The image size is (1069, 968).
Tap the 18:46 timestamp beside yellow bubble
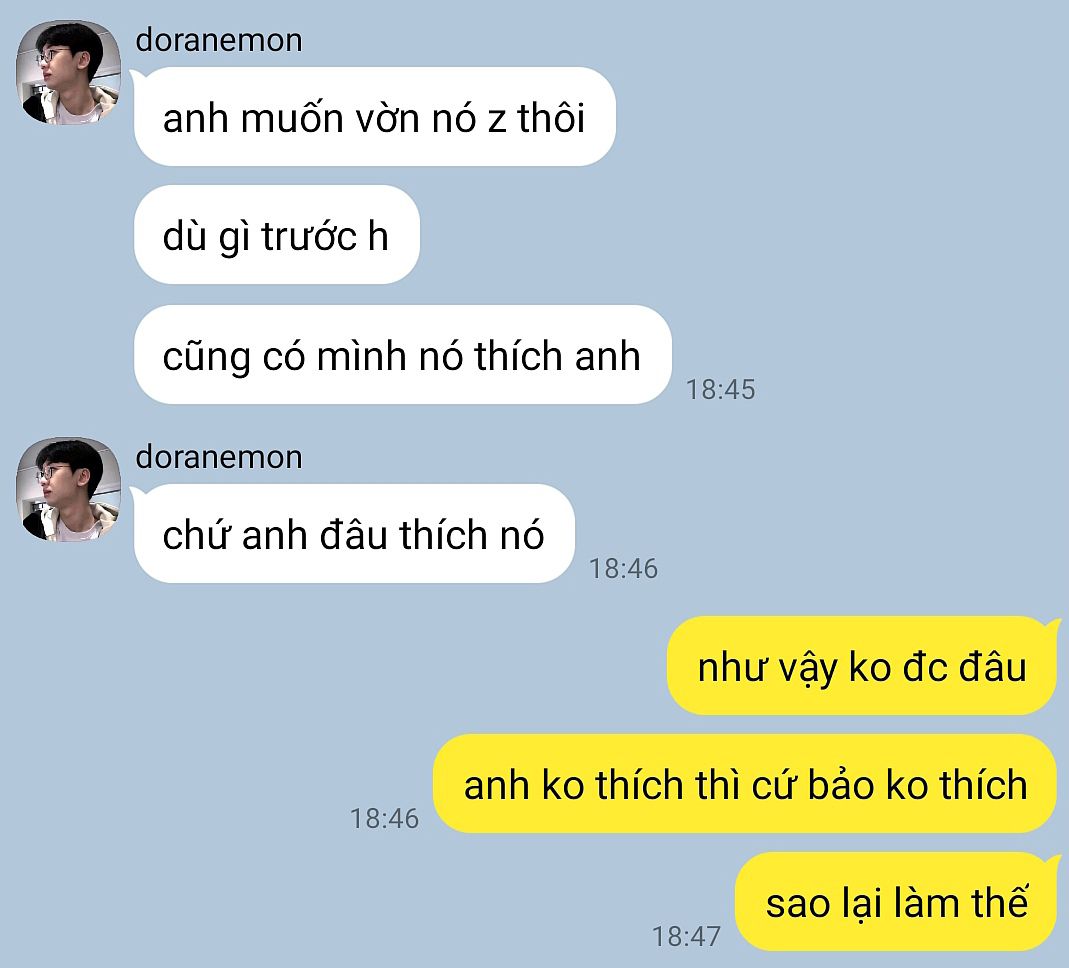pyautogui.click(x=385, y=818)
